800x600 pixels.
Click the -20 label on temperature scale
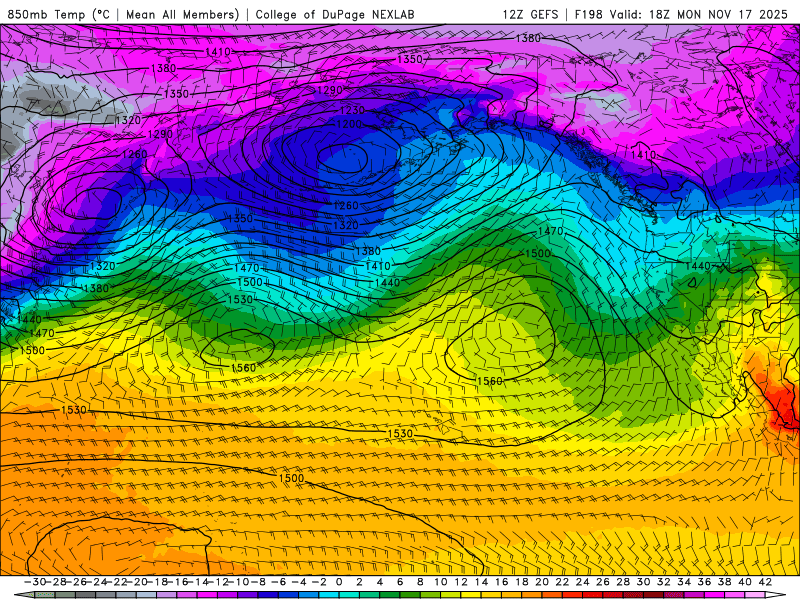click(x=137, y=582)
